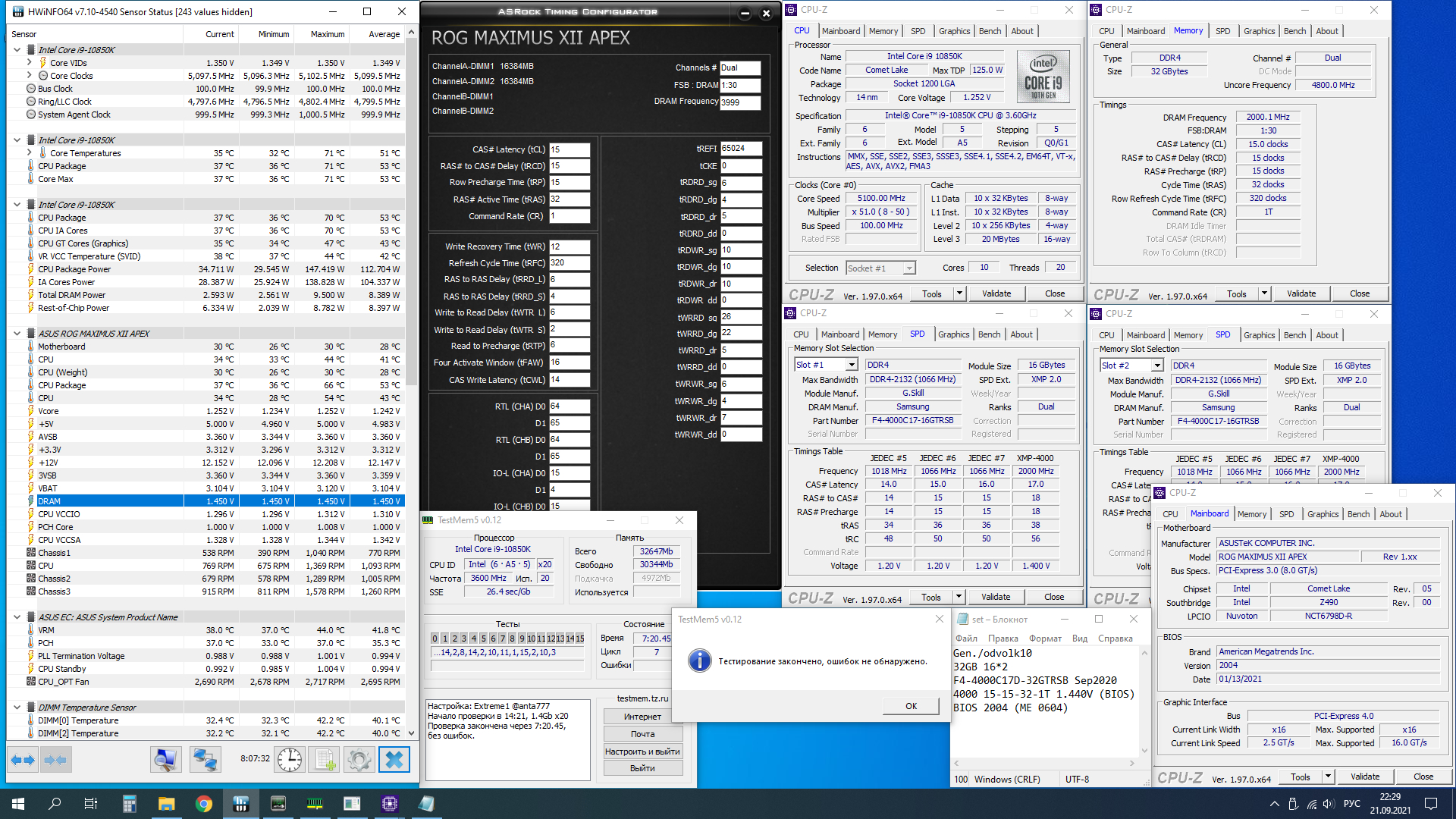This screenshot has width=1456, height=819.
Task: Switch to Mainboard tab in top-left CPU-Z
Action: (x=841, y=31)
